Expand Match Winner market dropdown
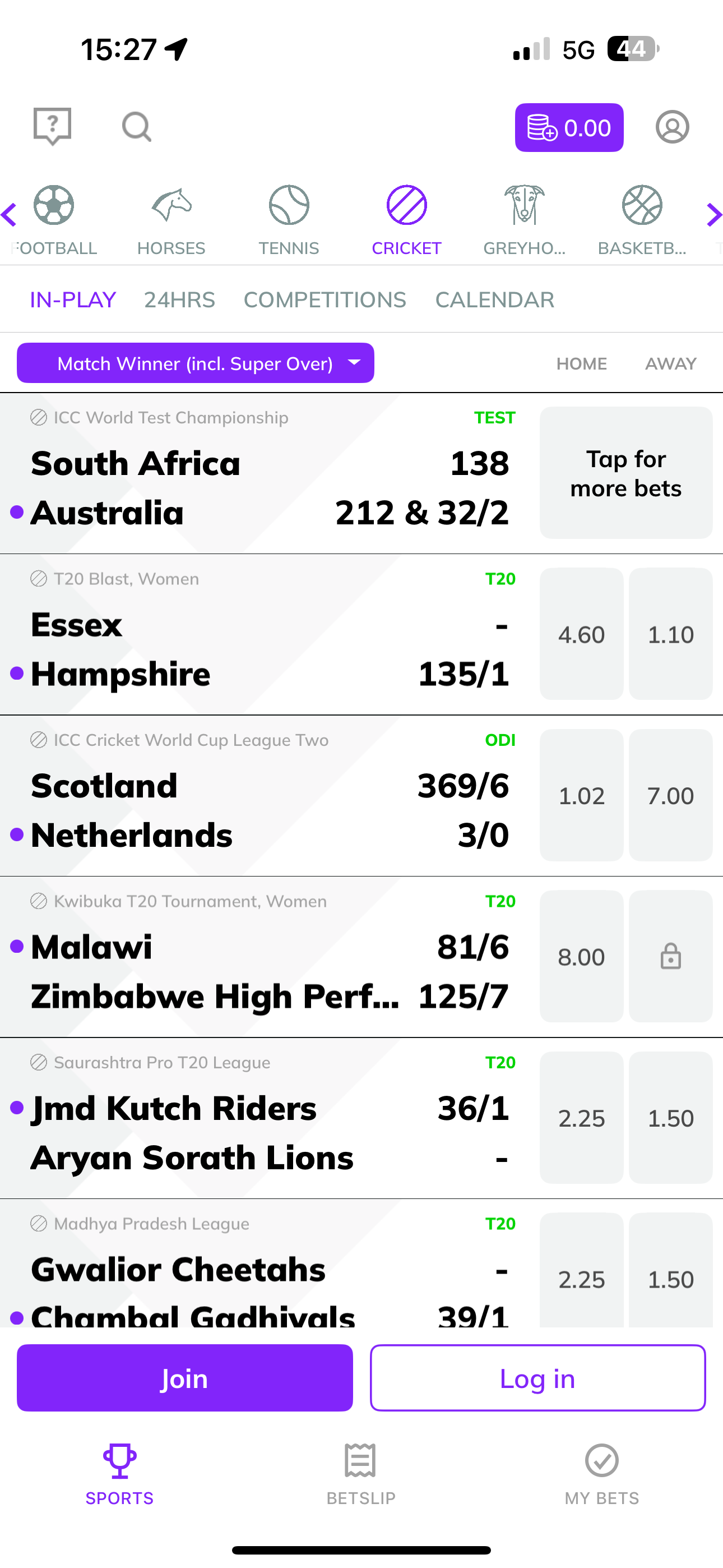The image size is (723, 1568). pos(196,363)
